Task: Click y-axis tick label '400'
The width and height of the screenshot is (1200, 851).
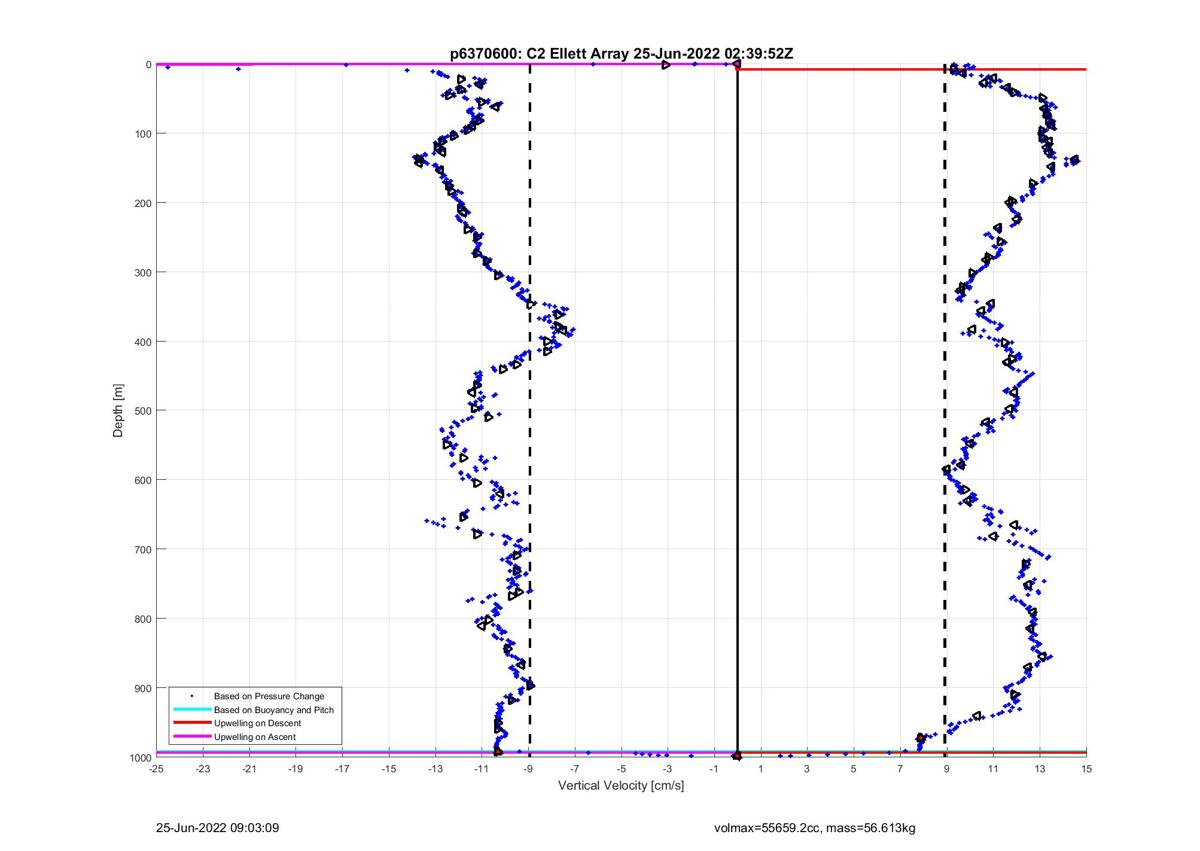Action: 143,342
